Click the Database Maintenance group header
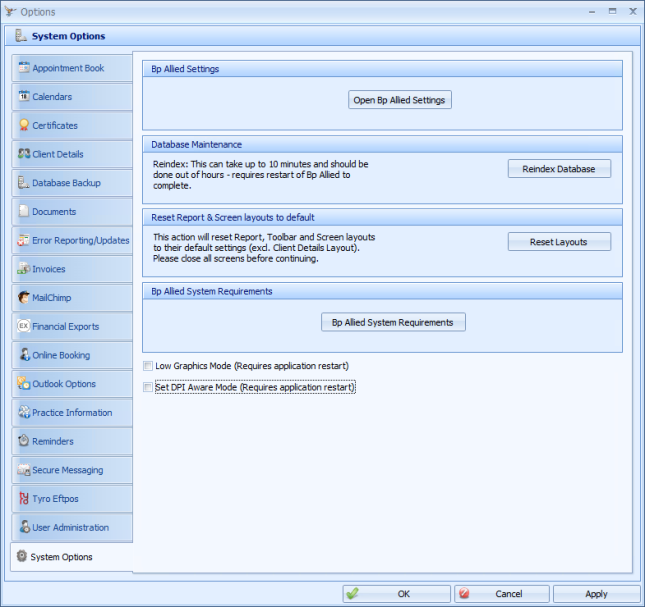Screen dimensions: 645x607 coord(382,144)
